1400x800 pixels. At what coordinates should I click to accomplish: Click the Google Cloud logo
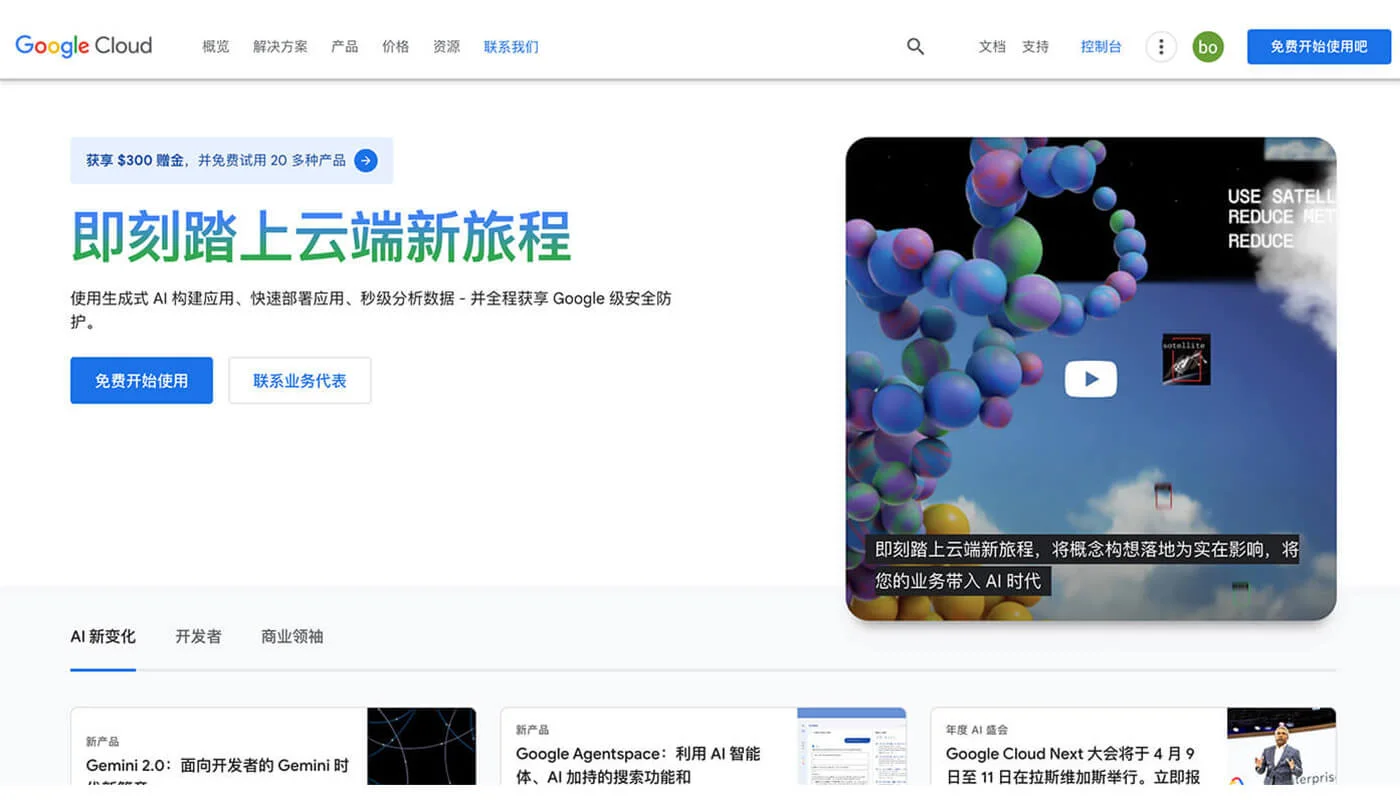83,45
